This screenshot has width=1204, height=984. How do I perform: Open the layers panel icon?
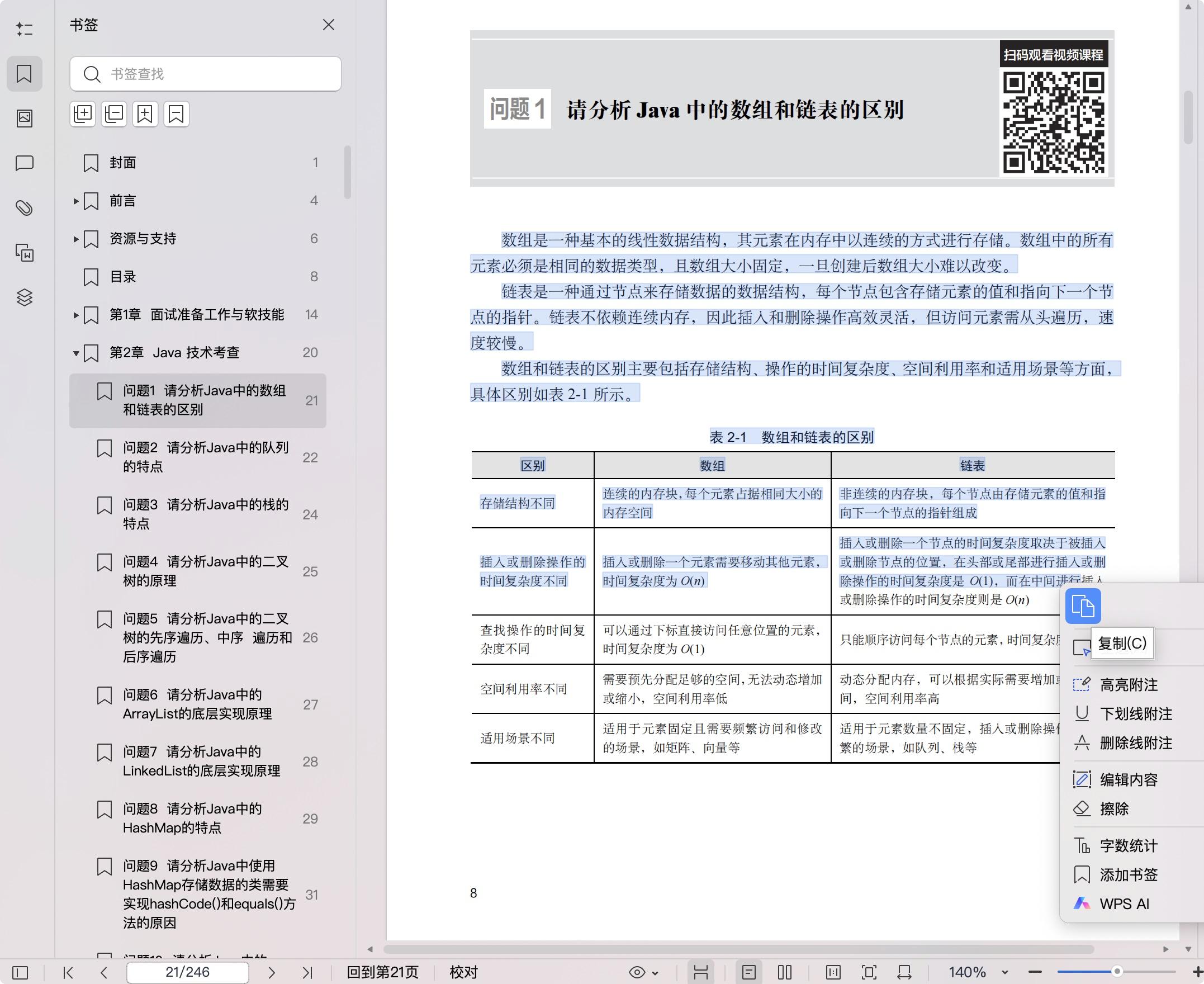point(25,297)
